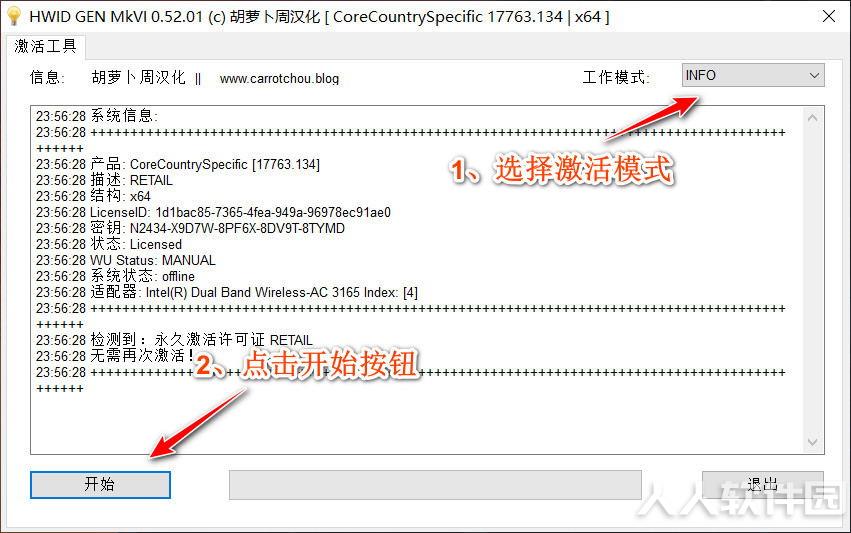The width and height of the screenshot is (851, 533).
Task: Click the WU Status MANUAL line
Action: pyautogui.click(x=126, y=260)
